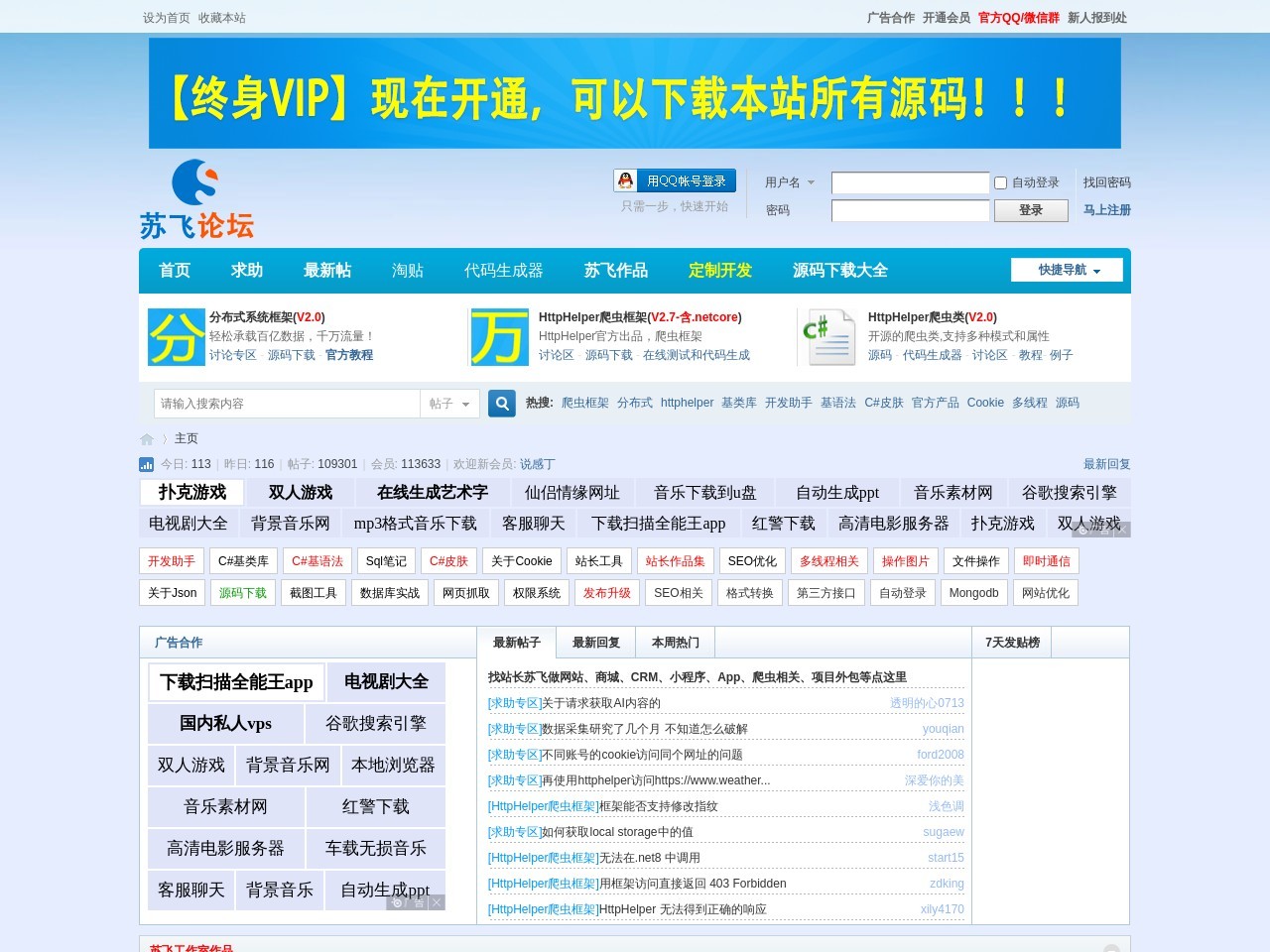Open the SEO优化 tag button

tap(752, 561)
